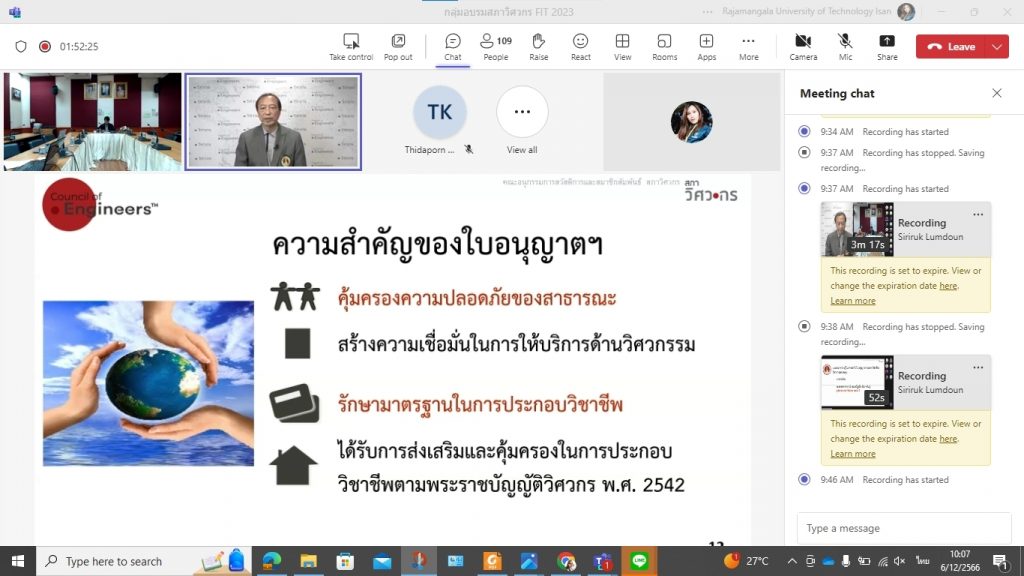Expand the Leave button dropdown arrow
1024x576 pixels.
coord(996,46)
